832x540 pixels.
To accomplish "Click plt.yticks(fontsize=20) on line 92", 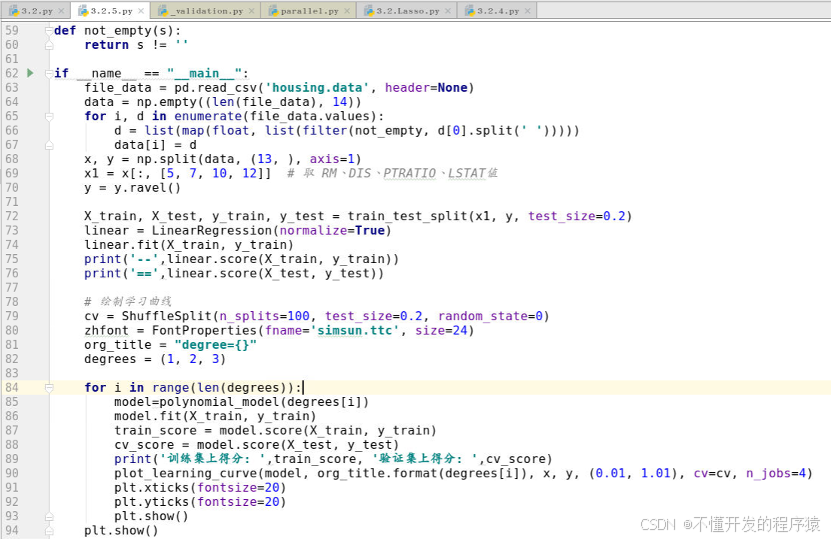I will 200,502.
